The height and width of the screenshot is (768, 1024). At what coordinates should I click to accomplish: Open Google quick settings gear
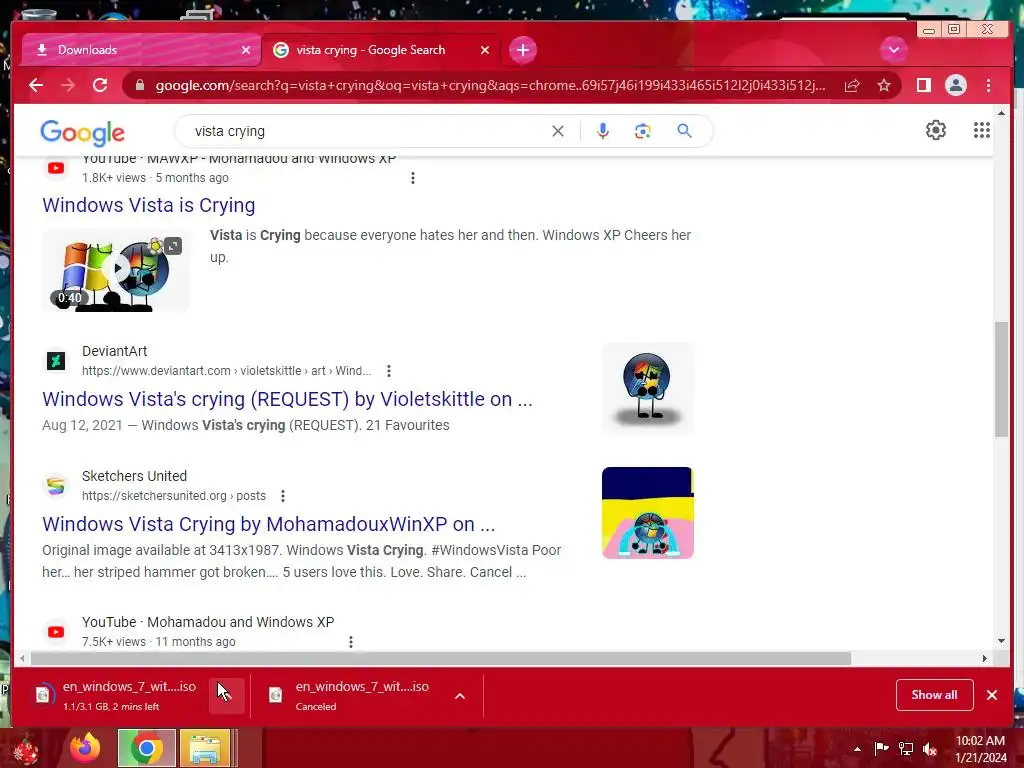point(936,130)
